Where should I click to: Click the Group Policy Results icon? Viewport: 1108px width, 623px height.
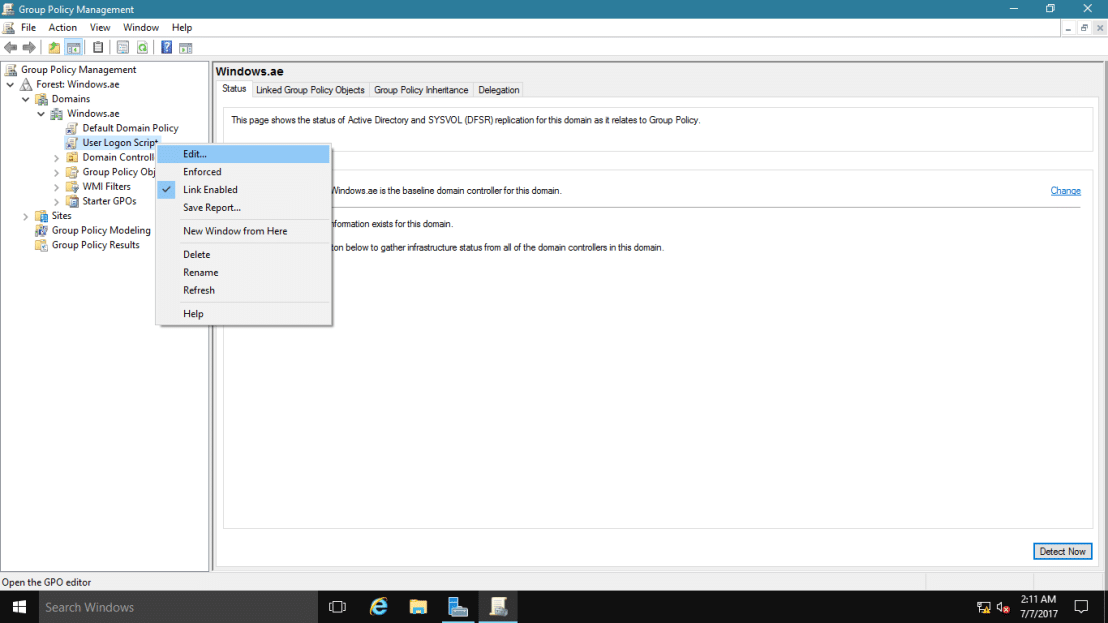click(42, 245)
